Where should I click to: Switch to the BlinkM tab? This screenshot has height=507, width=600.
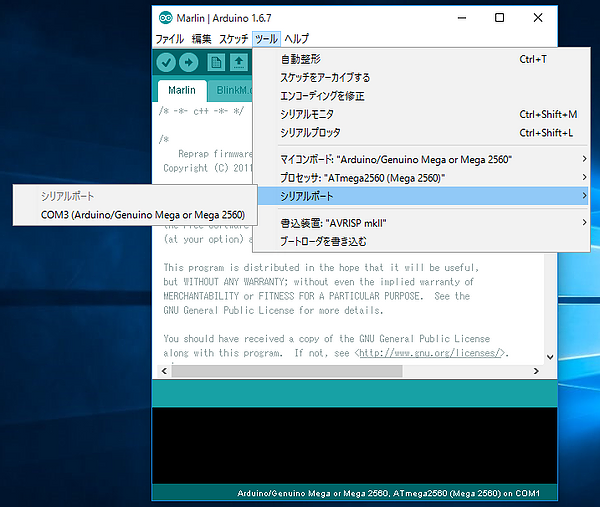tap(230, 91)
